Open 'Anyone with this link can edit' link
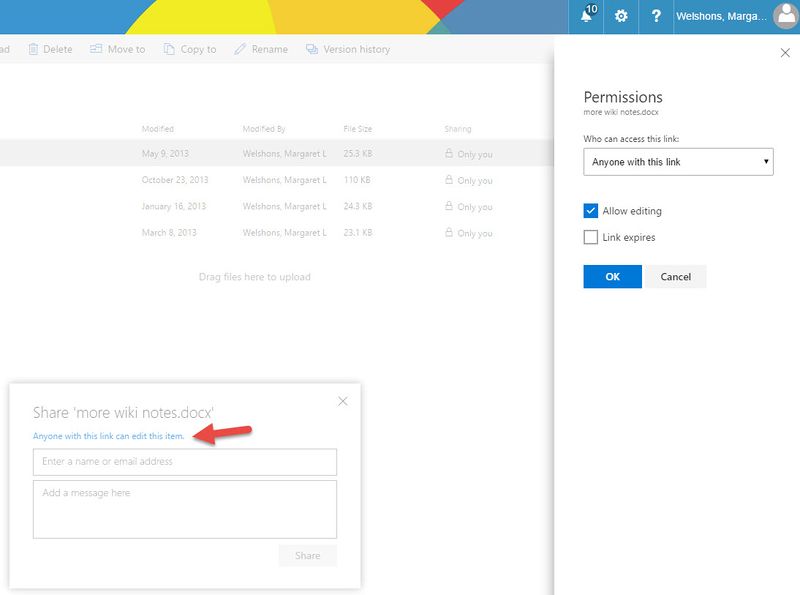 pos(108,436)
